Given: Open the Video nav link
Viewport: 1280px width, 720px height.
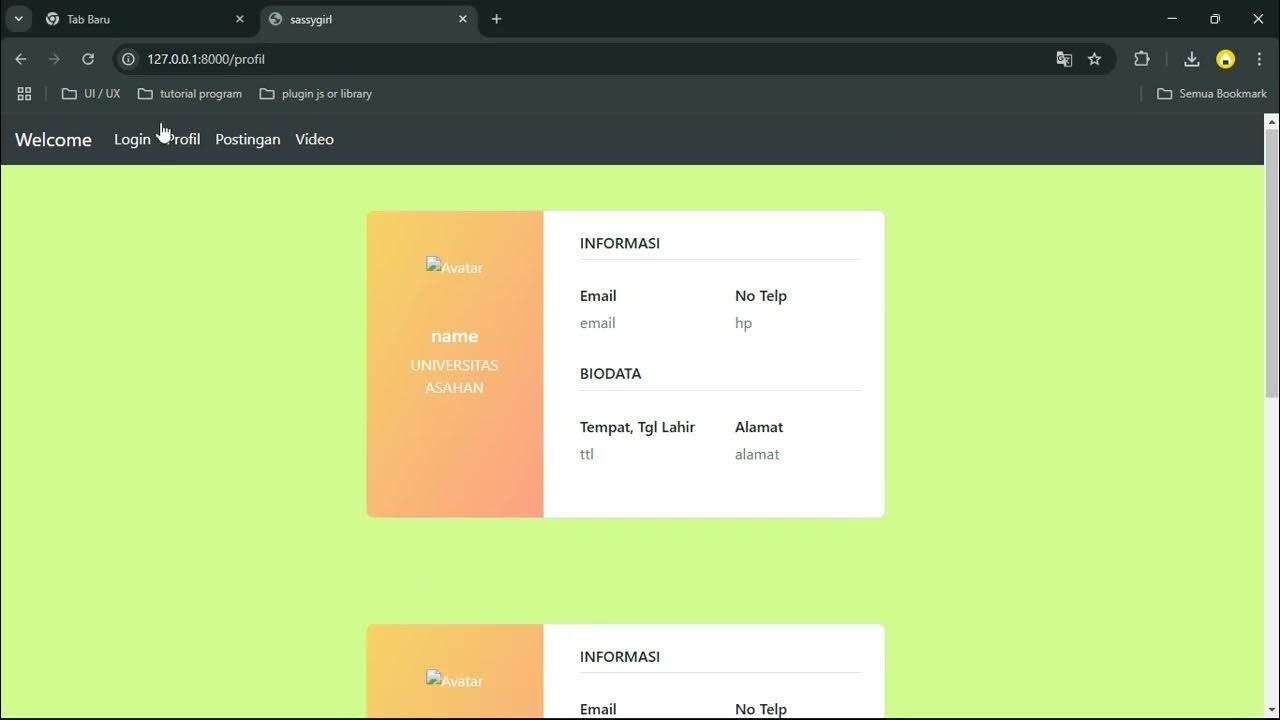Looking at the screenshot, I should [314, 140].
